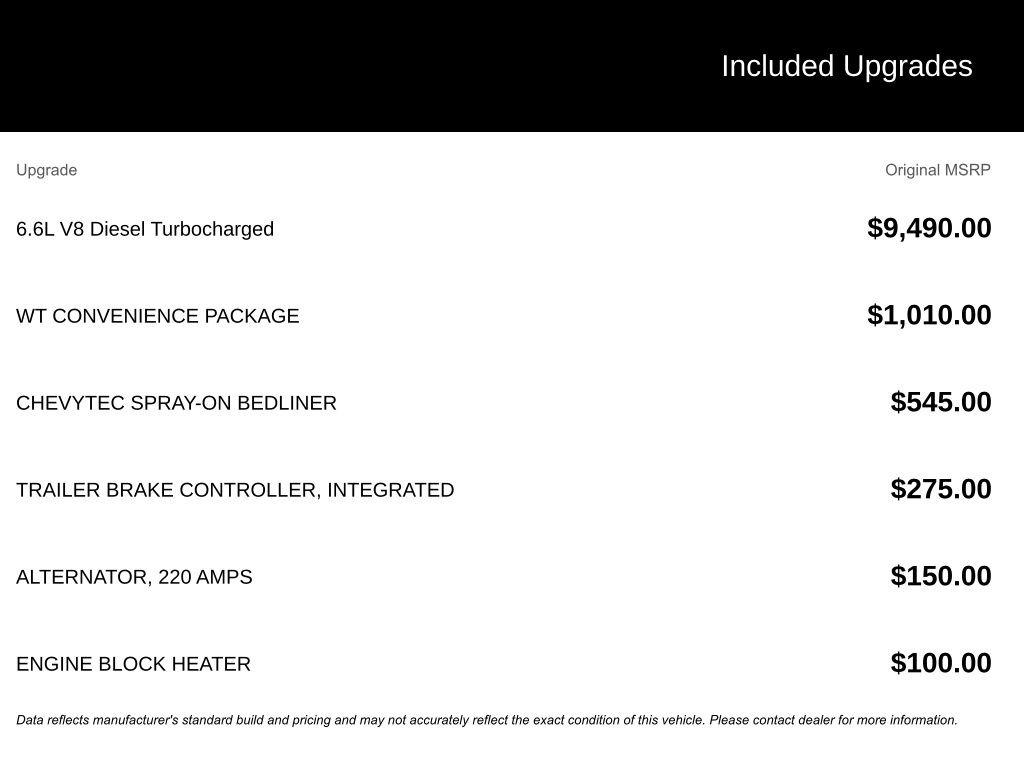The width and height of the screenshot is (1024, 768).
Task: Choose the CHEVYTEC SPRAY-ON BEDLINER upgrade
Action: pyautogui.click(x=176, y=403)
